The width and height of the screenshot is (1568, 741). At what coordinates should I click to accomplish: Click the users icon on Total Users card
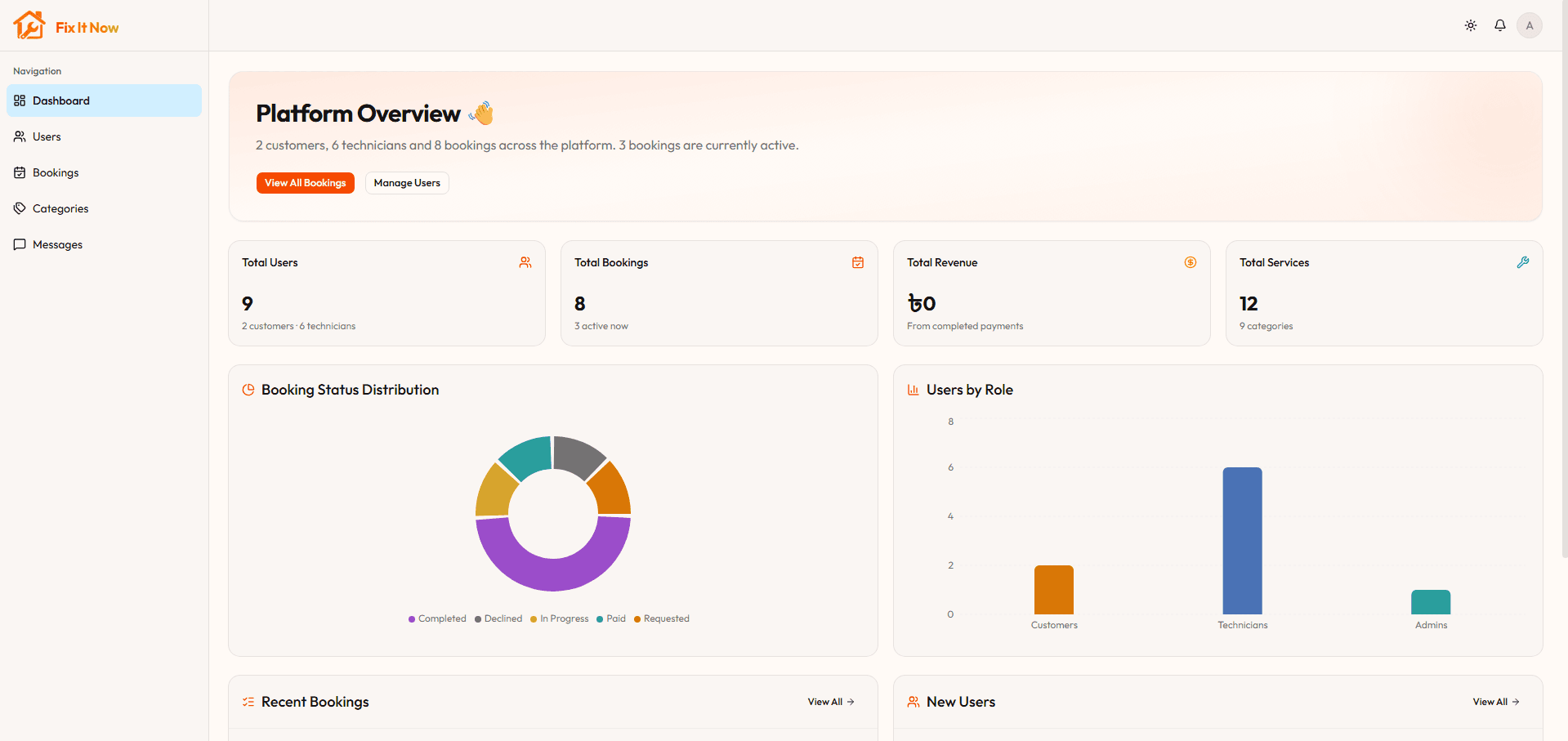point(525,262)
